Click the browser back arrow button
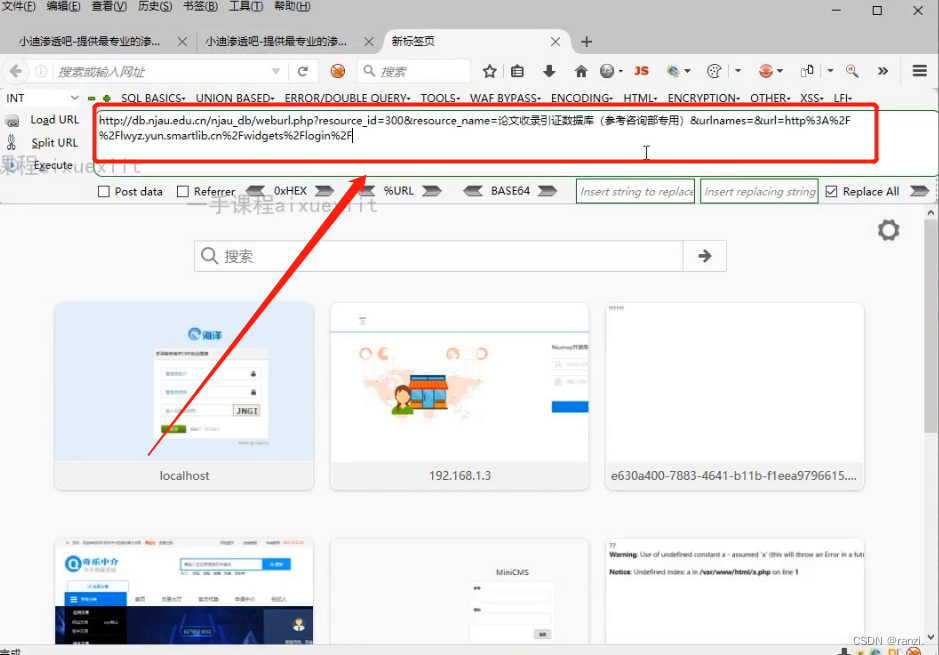The height and width of the screenshot is (655, 939). 16,71
